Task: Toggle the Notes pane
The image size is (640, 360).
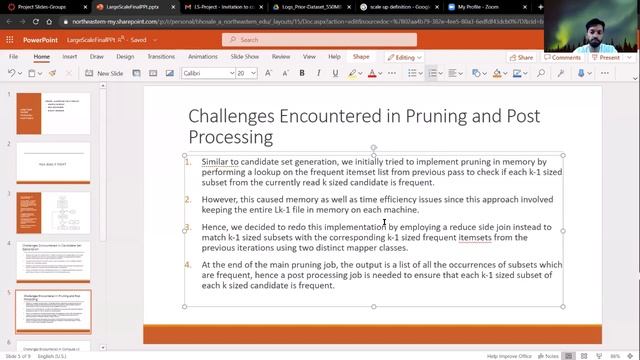Action: (x=548, y=356)
